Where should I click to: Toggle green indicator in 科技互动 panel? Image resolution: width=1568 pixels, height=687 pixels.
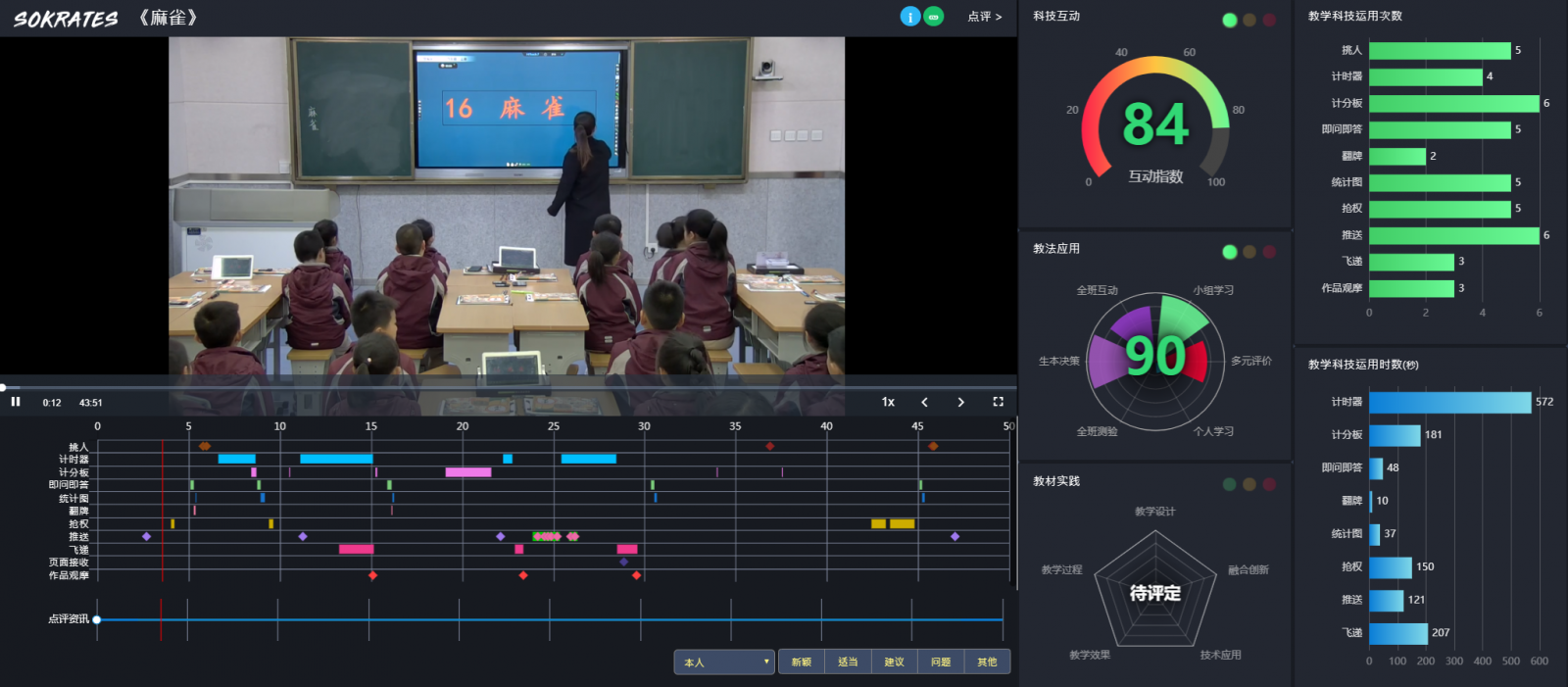[x=1229, y=20]
